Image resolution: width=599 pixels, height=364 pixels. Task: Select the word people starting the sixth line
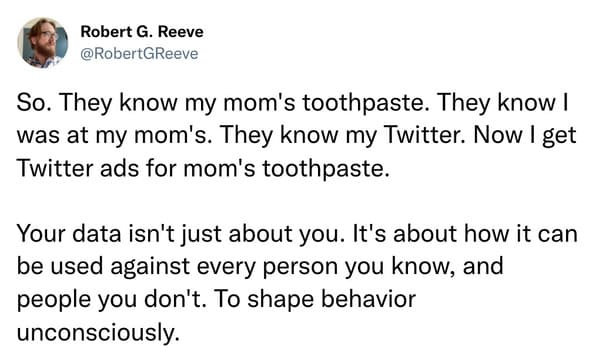(53, 300)
